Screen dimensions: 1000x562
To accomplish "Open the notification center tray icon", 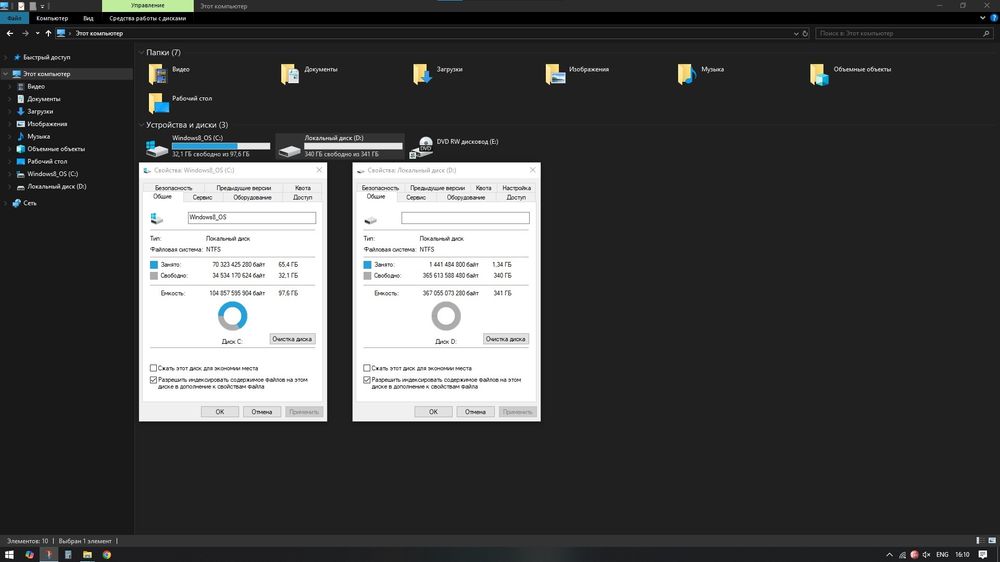I will pos(983,554).
